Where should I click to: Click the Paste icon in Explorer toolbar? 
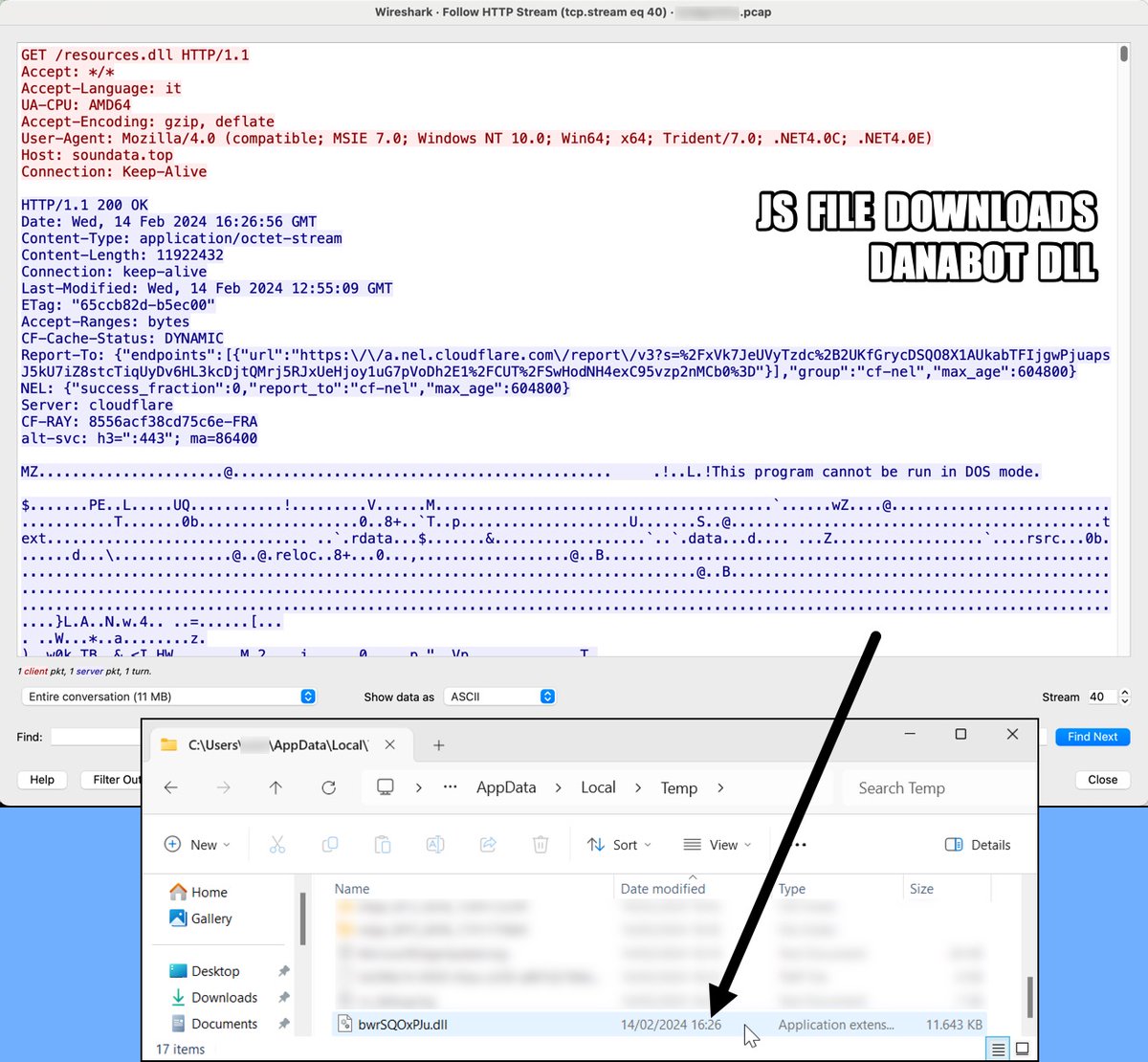[383, 845]
